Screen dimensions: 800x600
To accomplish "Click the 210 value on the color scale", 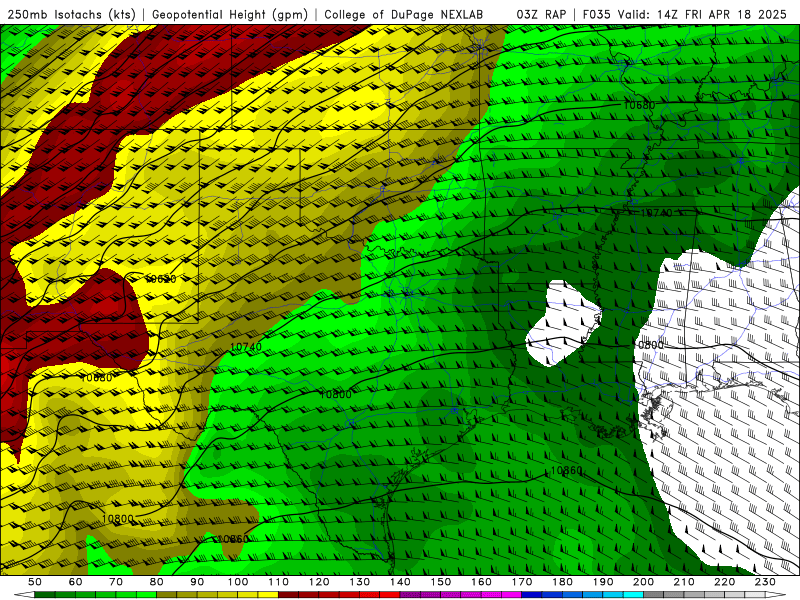I will 685,582.
